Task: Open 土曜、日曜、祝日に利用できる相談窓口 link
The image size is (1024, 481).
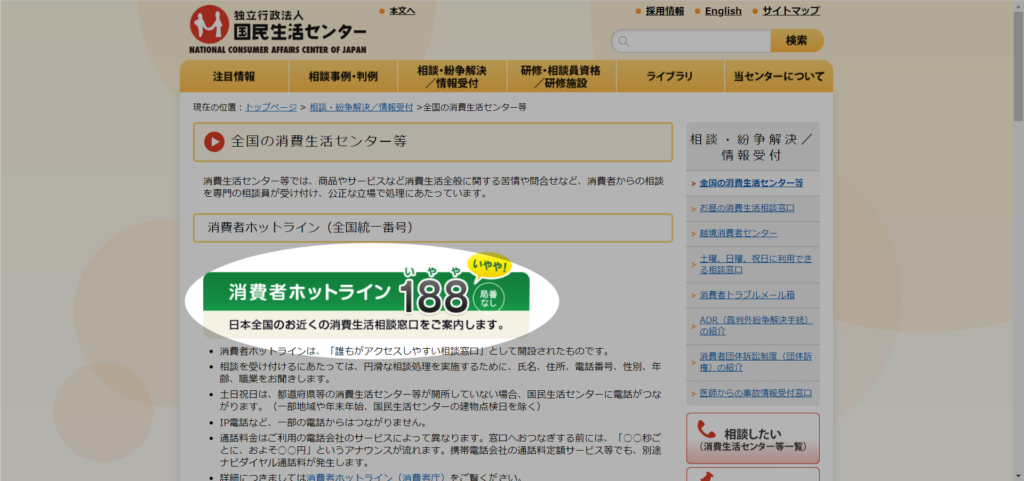Action: tap(756, 264)
